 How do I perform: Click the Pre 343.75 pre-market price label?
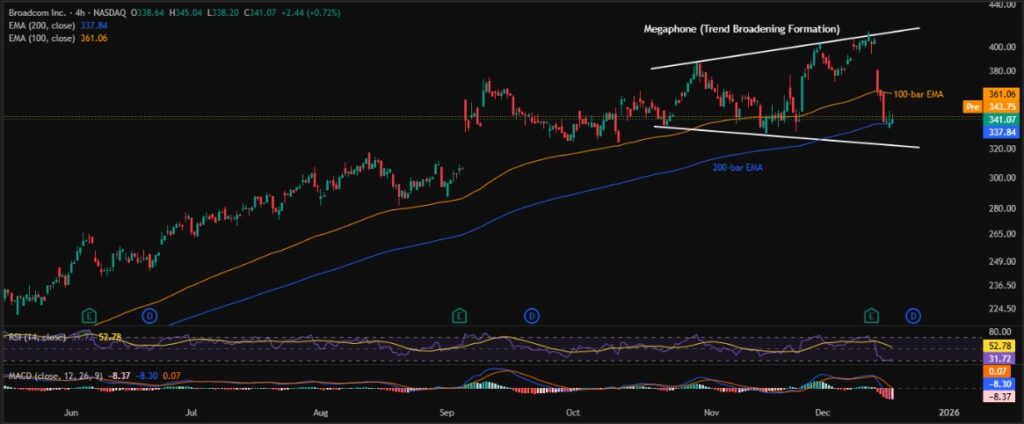(993, 106)
